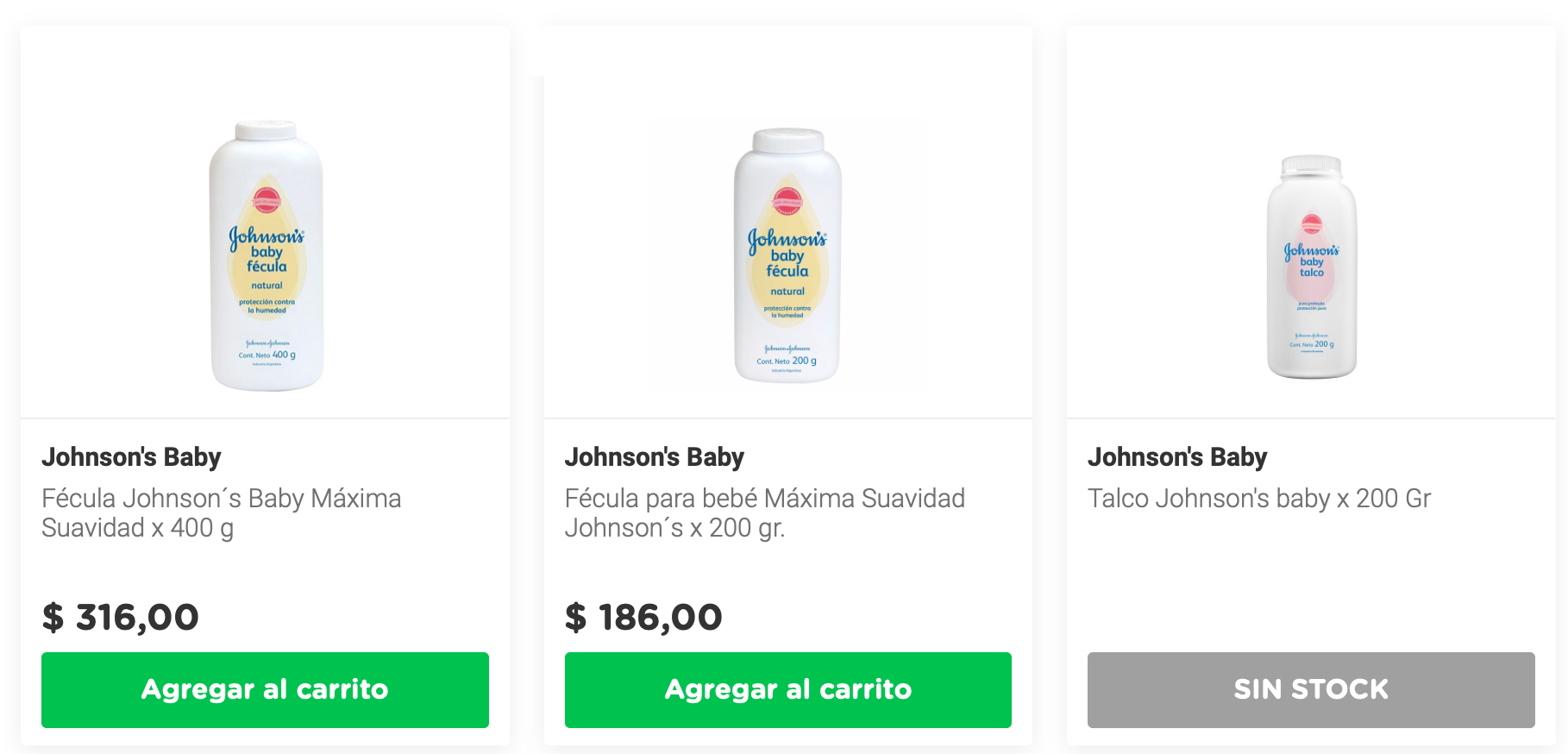
Task: Click the $ 316,00 price
Action: pyautogui.click(x=121, y=617)
